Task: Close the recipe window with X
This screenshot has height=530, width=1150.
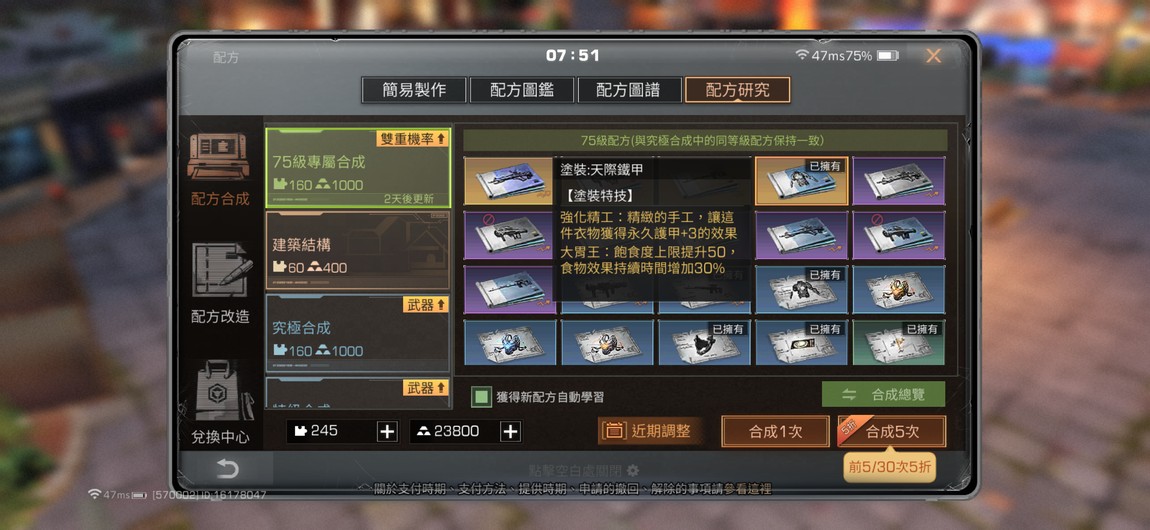Action: coord(933,56)
